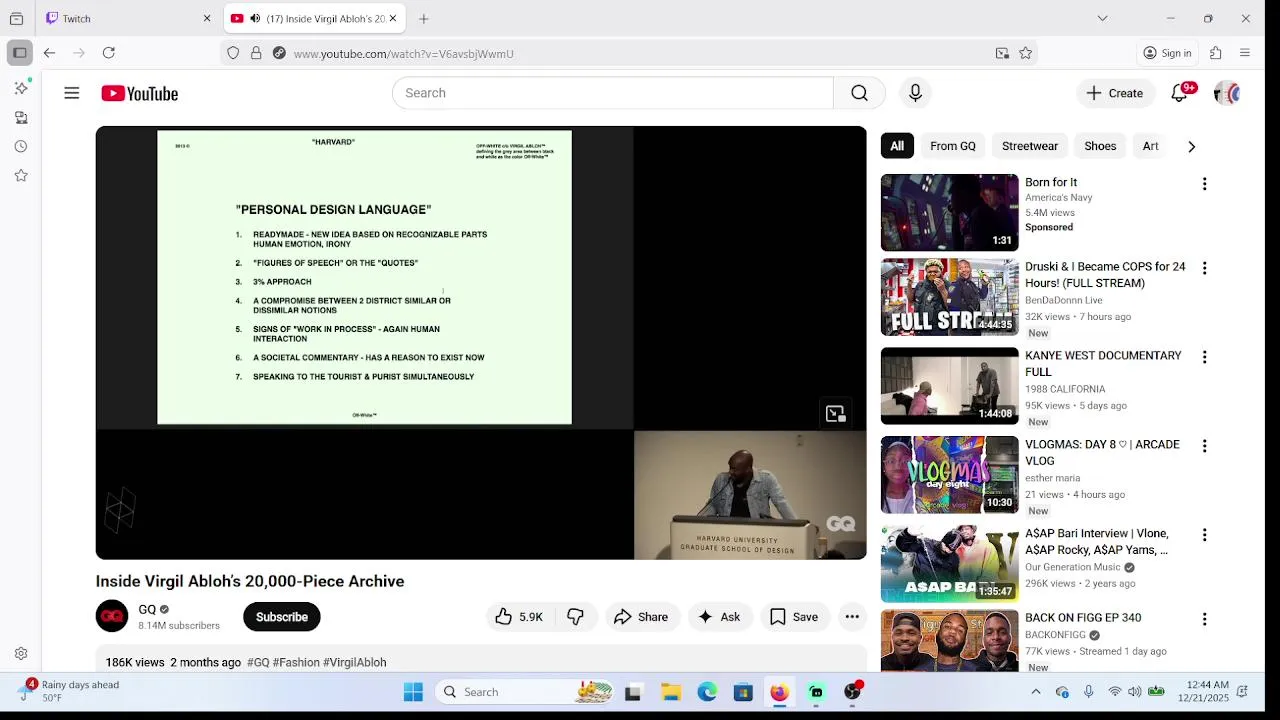
Task: Open a new browser tab
Action: coord(424,18)
